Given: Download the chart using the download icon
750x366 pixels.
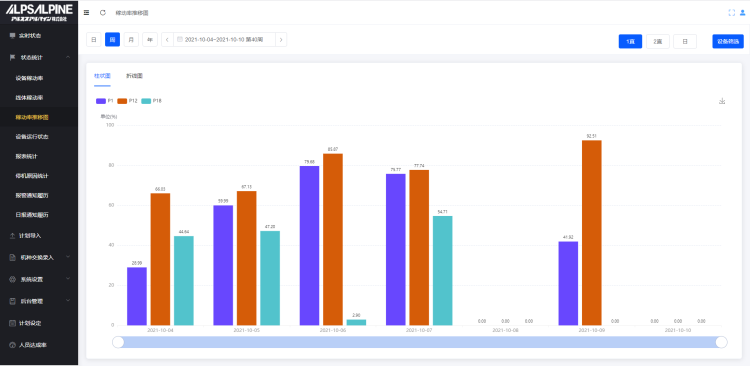Looking at the screenshot, I should pos(722,101).
